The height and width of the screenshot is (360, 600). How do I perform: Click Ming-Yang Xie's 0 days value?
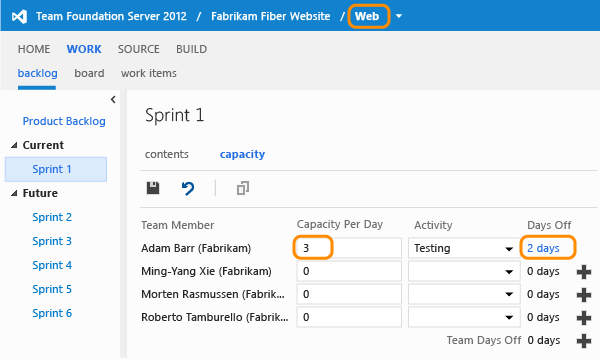coord(543,271)
